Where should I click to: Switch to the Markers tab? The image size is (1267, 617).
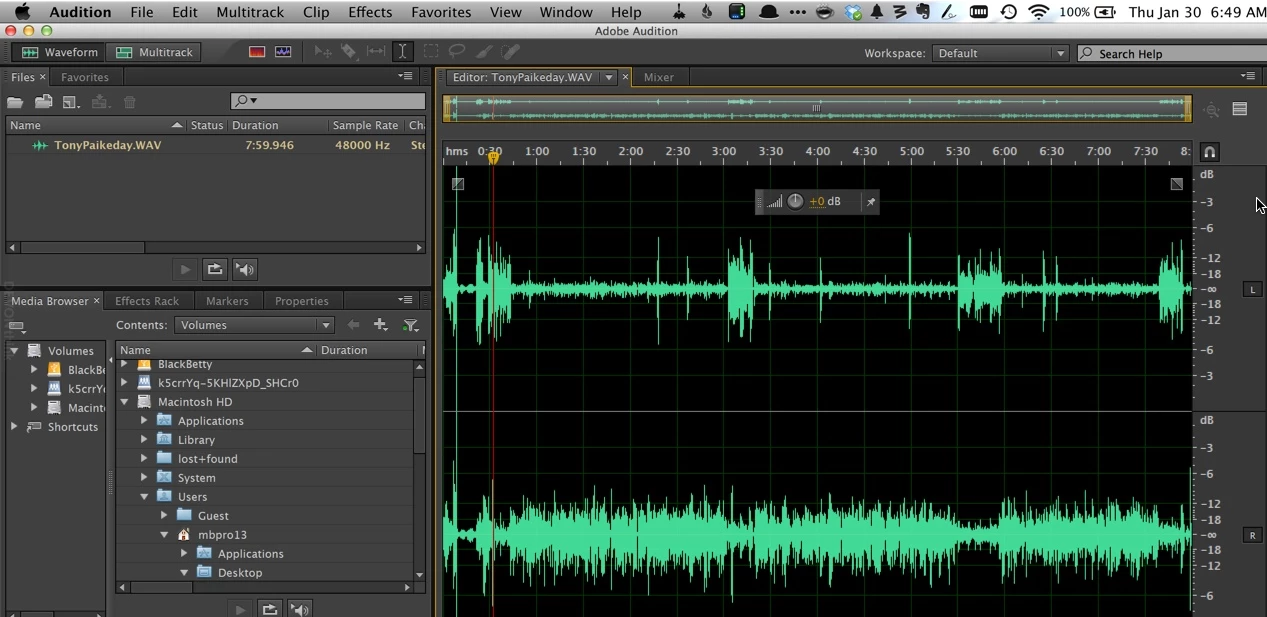pos(227,301)
